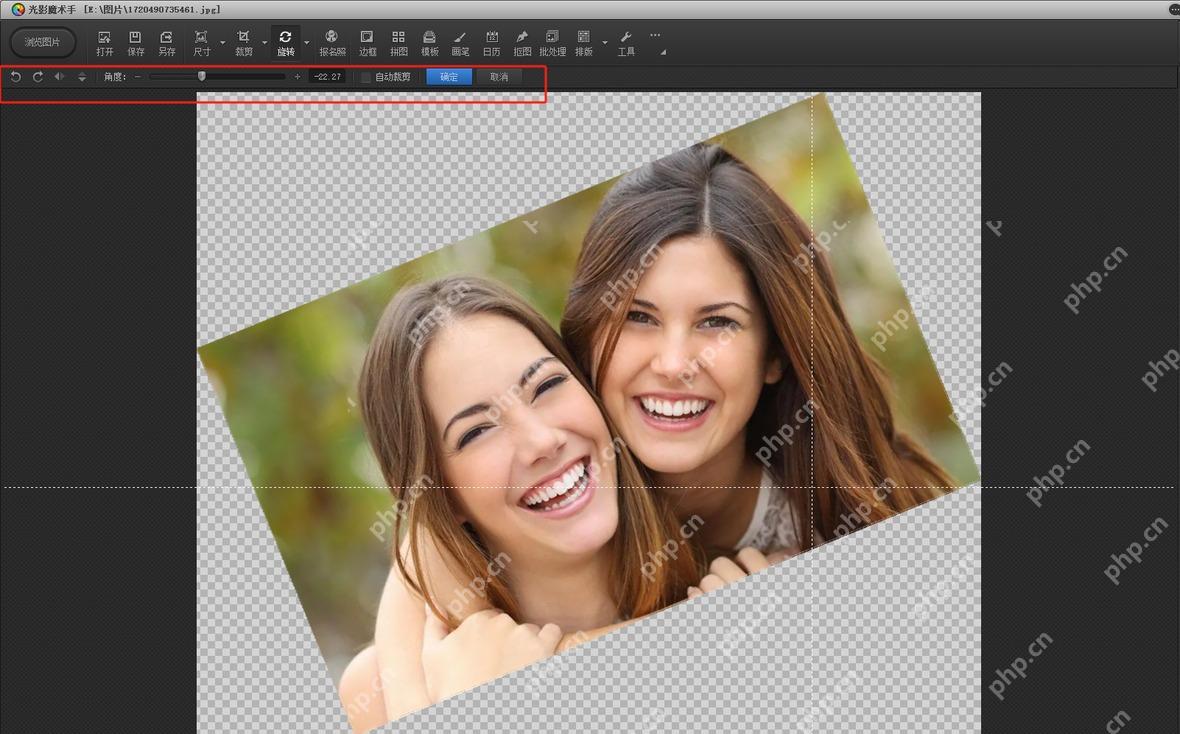Rotate image clockwise with right arrow
The height and width of the screenshot is (734, 1180).
coord(38,77)
